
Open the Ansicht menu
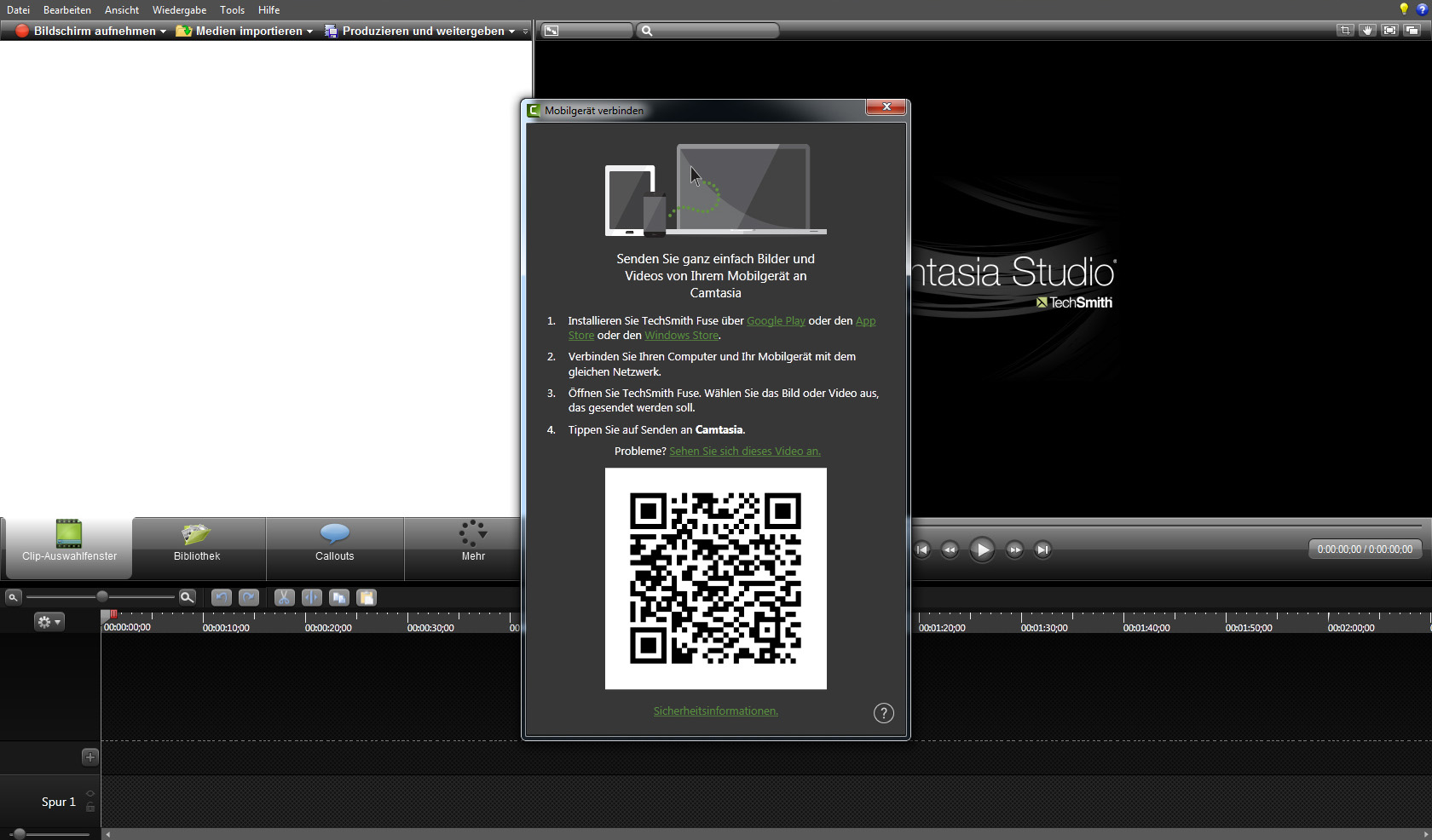(x=122, y=10)
